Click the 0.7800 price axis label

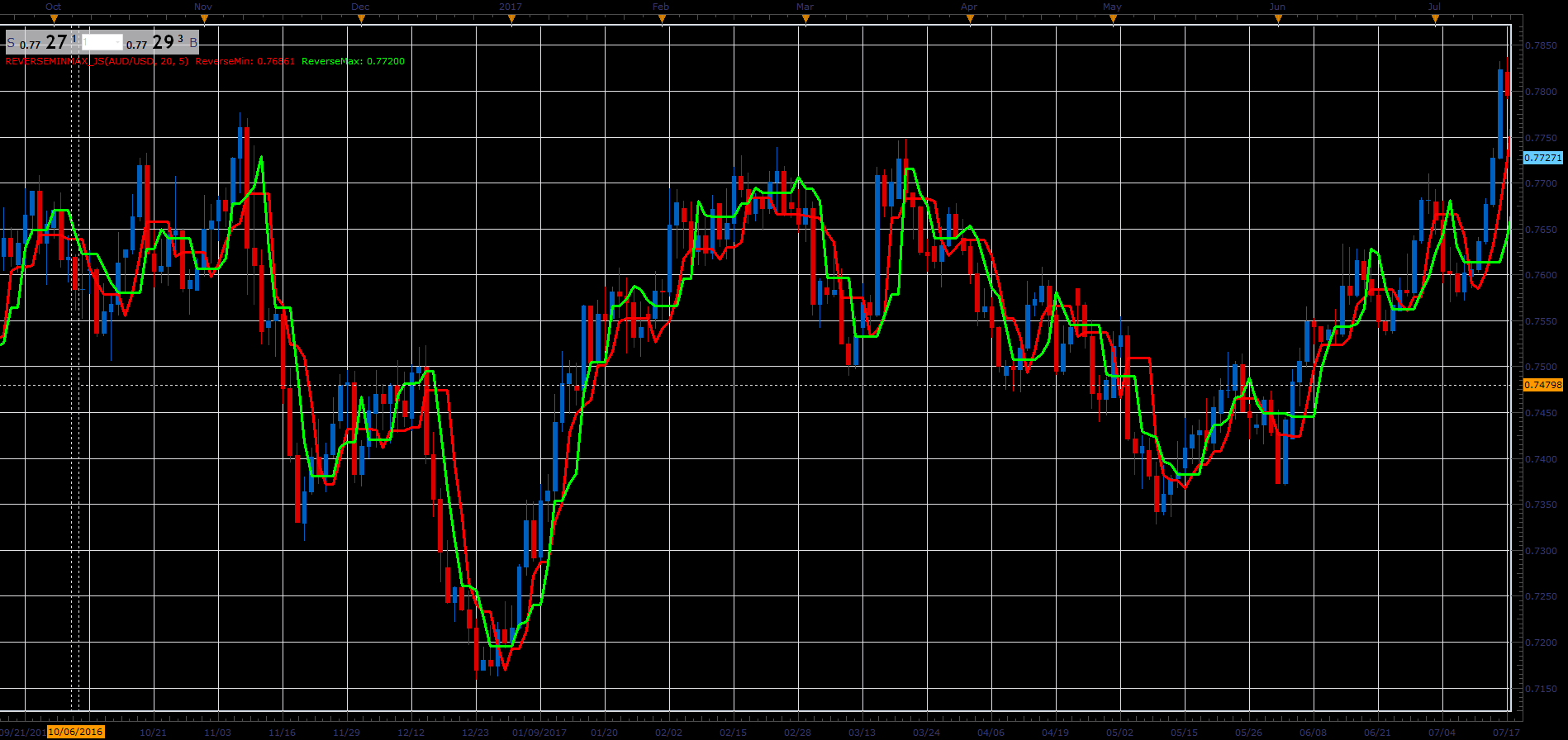tap(1542, 92)
